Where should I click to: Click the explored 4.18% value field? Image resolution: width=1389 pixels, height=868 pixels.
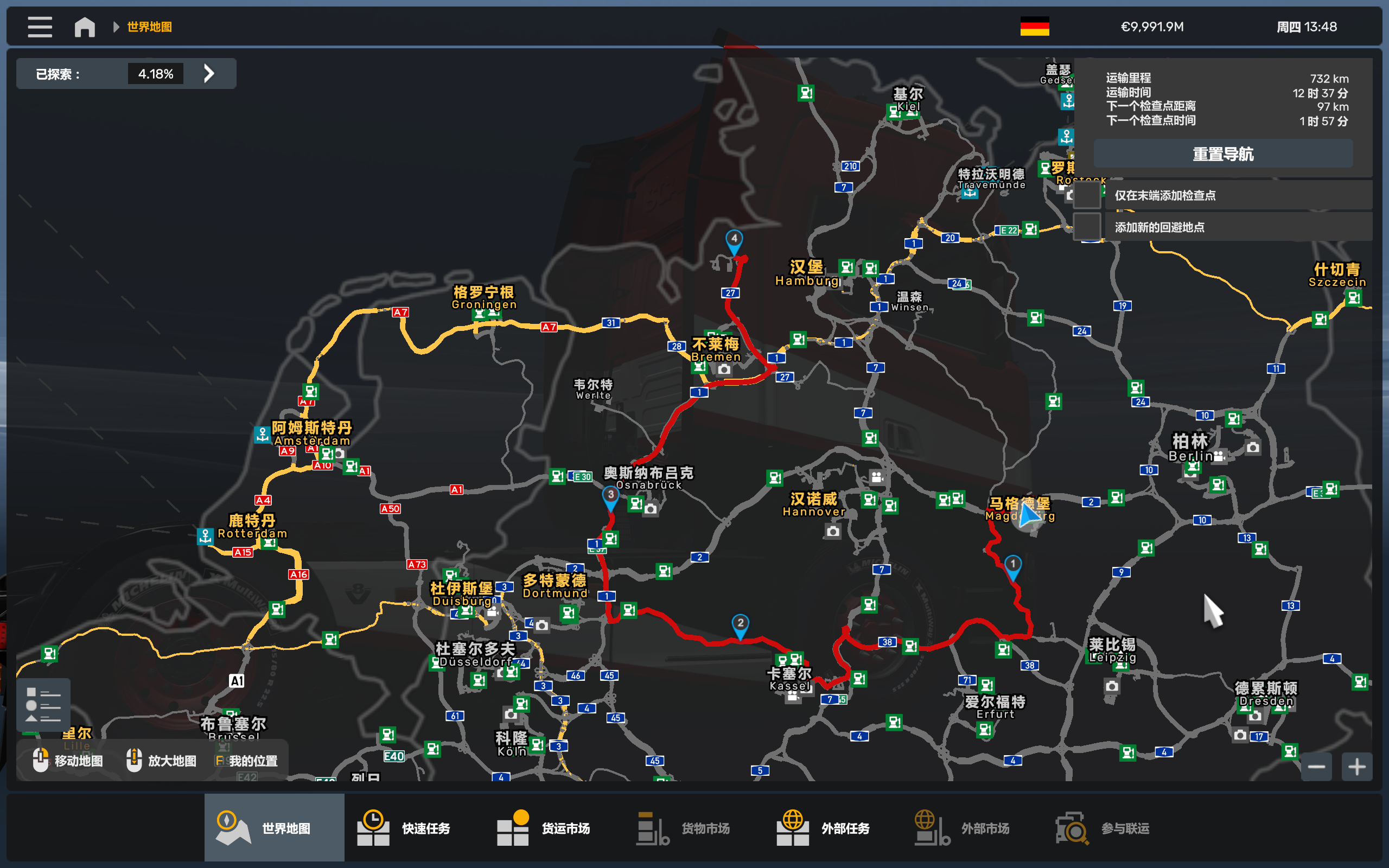(155, 73)
